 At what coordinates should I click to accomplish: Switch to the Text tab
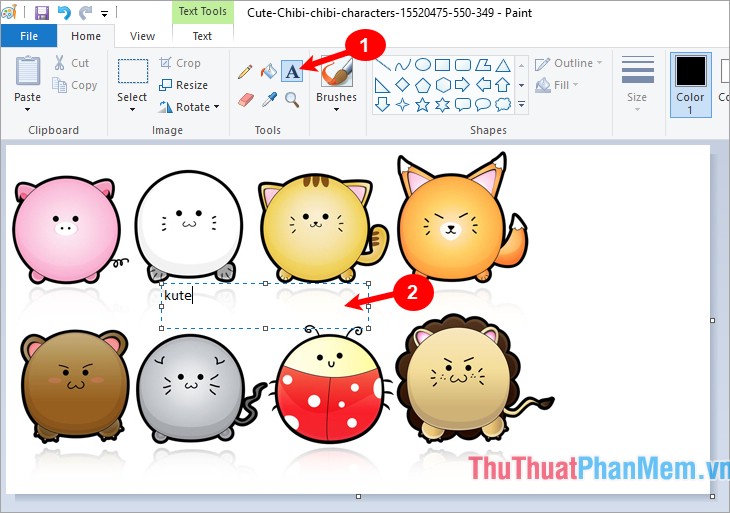click(202, 36)
